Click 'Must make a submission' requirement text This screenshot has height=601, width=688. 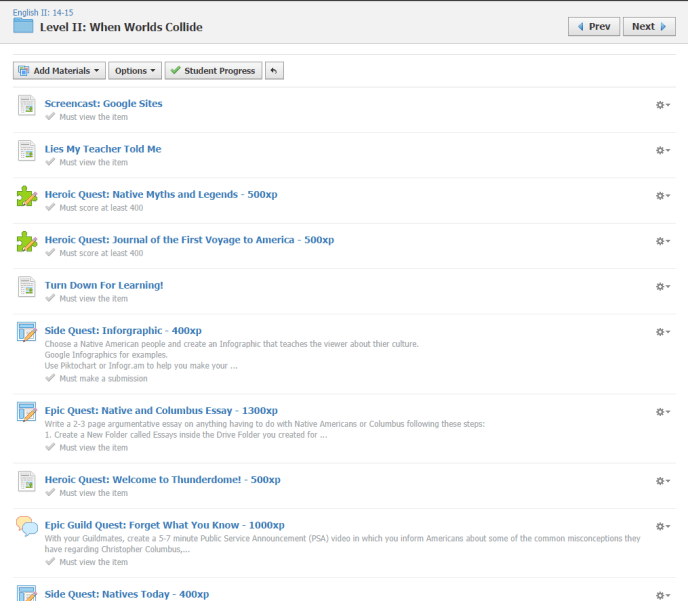coord(104,378)
